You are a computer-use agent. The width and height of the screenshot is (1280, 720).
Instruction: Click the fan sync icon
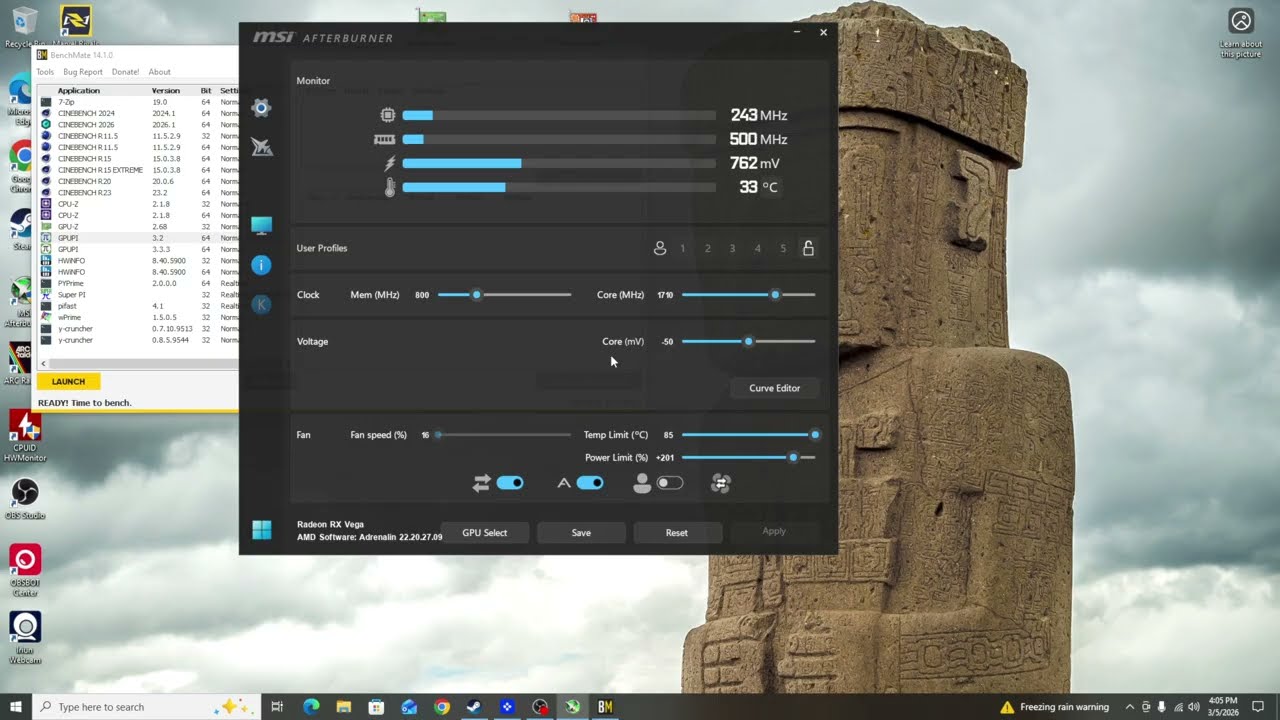[x=721, y=483]
